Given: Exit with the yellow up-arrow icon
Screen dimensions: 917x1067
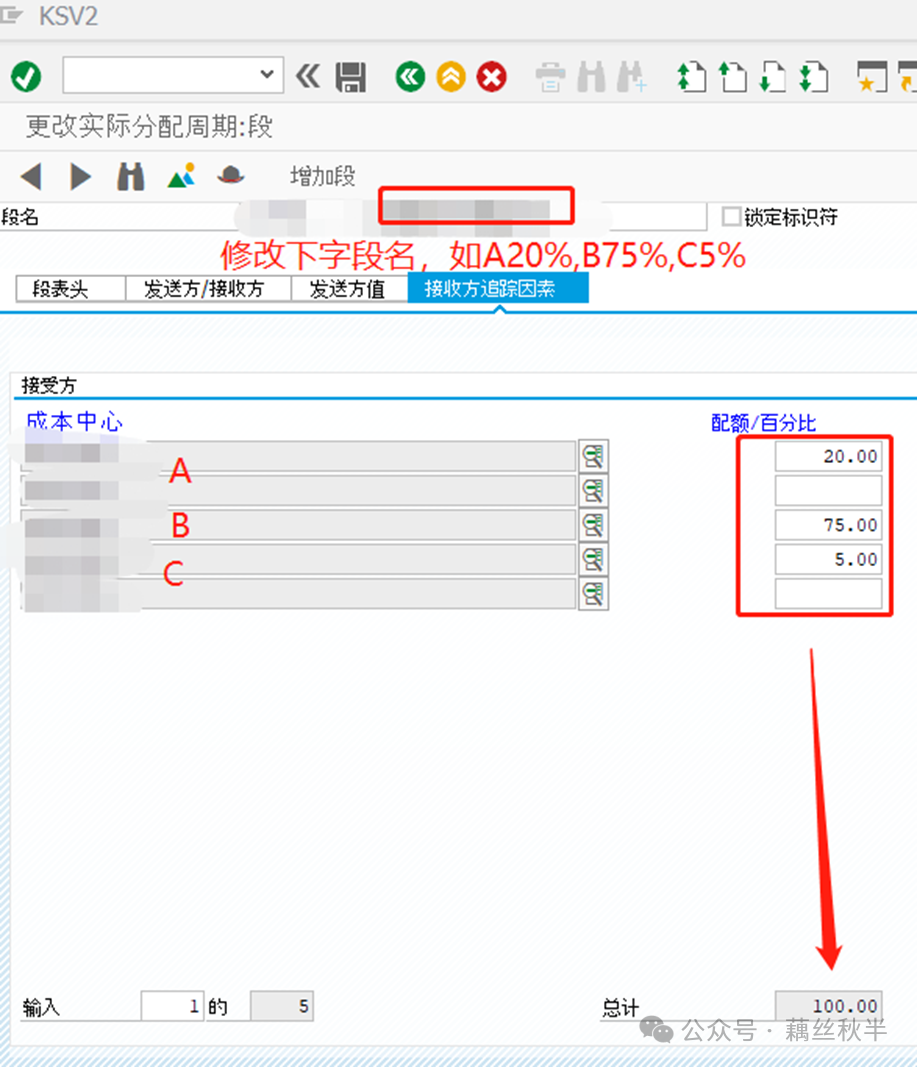Looking at the screenshot, I should (451, 77).
